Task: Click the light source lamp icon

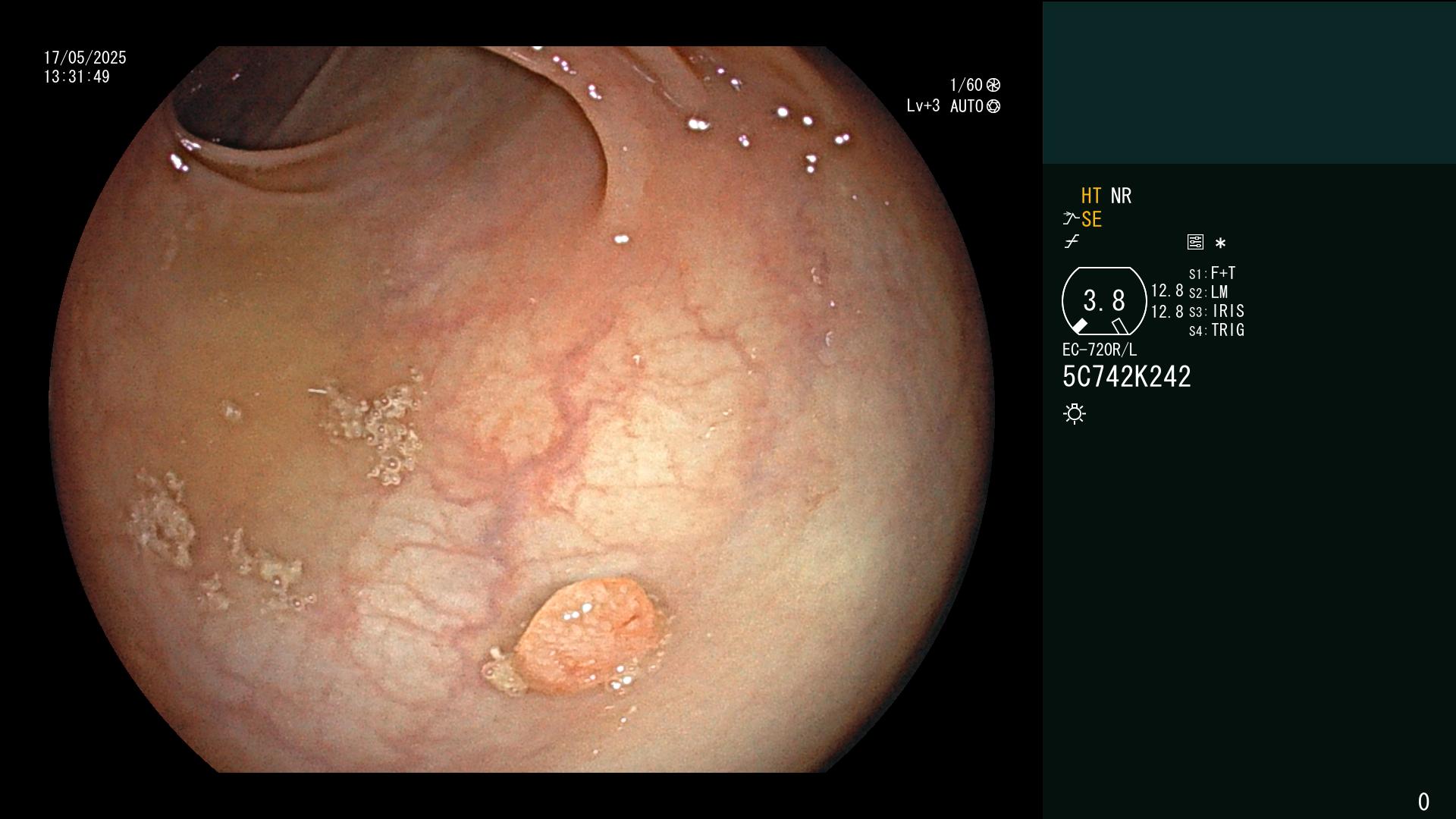Action: point(1075,413)
